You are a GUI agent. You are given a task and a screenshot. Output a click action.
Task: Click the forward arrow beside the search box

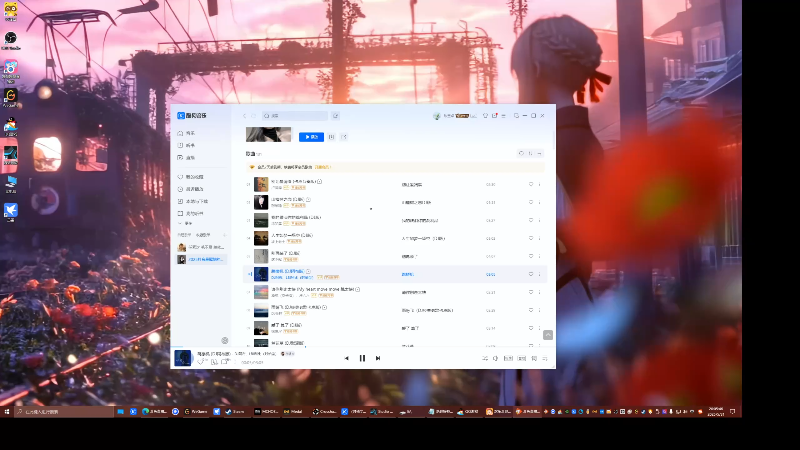point(253,116)
